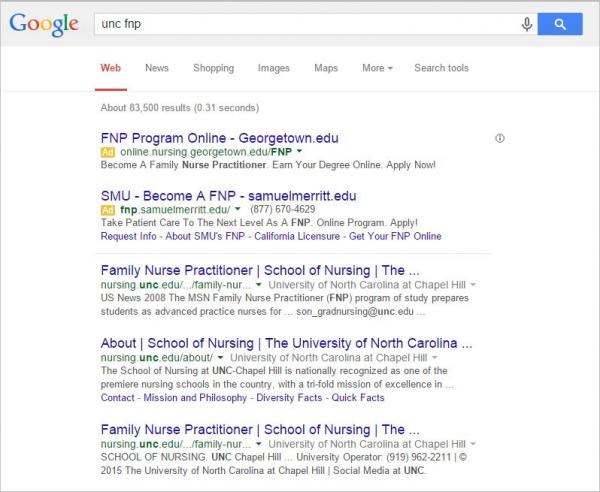Image resolution: width=600 pixels, height=492 pixels.
Task: Click the ad info circle icon
Action: 500,138
